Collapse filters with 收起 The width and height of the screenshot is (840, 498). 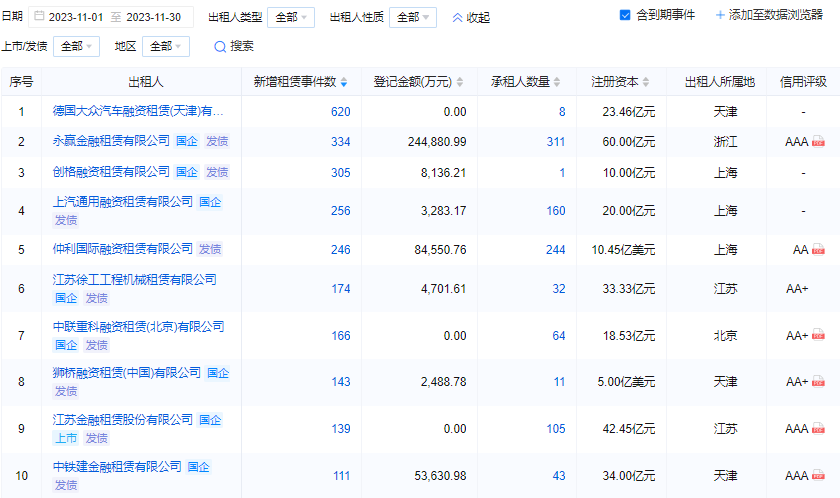pyautogui.click(x=471, y=18)
